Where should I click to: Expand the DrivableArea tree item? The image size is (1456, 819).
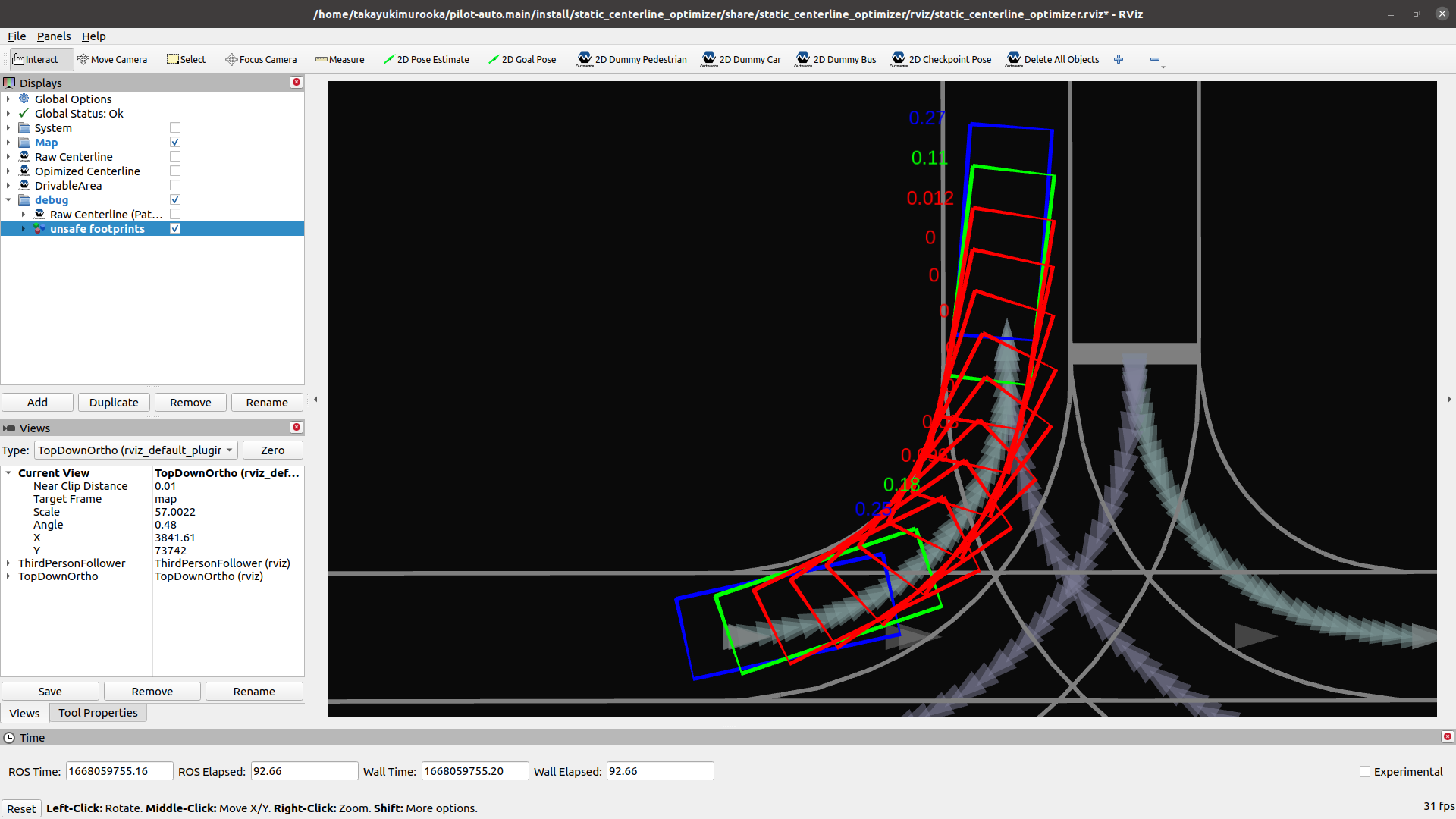coord(8,186)
